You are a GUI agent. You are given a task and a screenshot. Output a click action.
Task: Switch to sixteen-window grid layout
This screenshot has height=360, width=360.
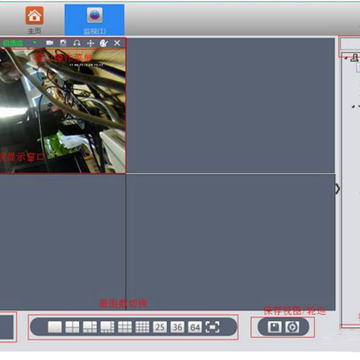pyautogui.click(x=142, y=327)
